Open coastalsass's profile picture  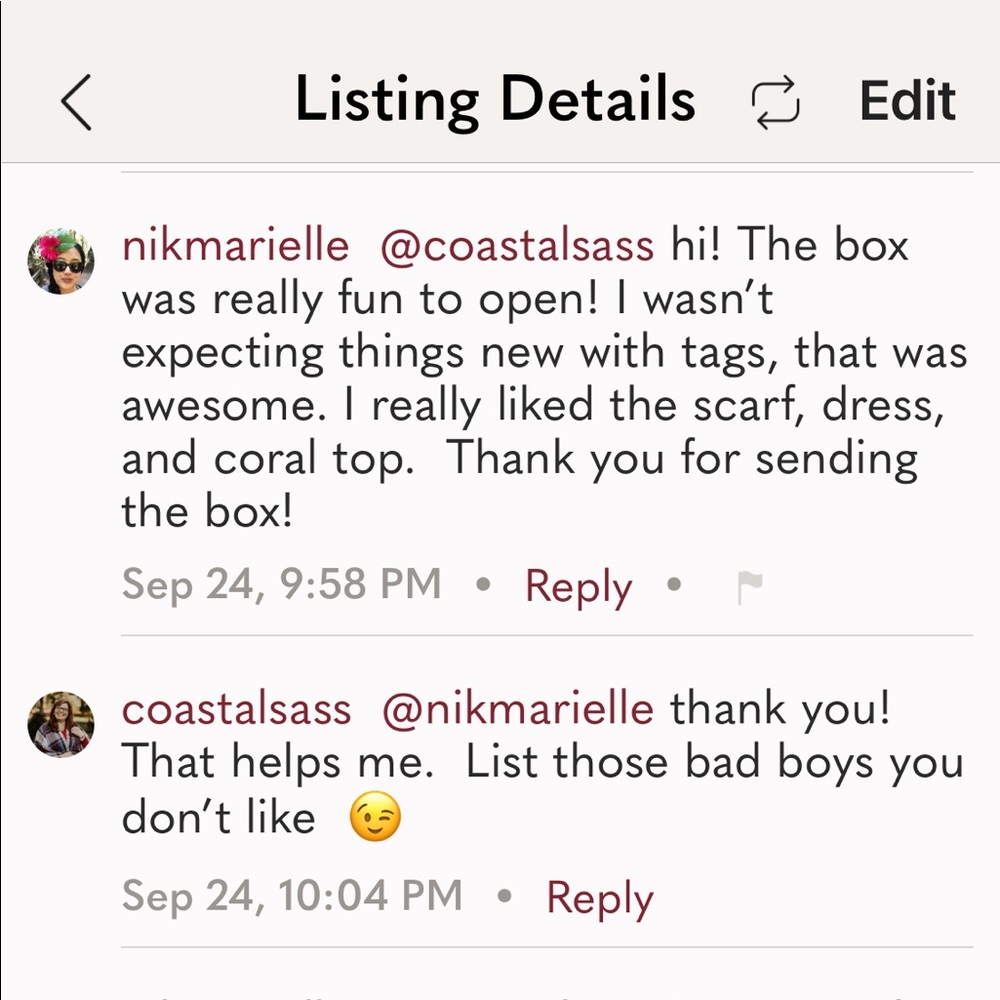point(60,725)
